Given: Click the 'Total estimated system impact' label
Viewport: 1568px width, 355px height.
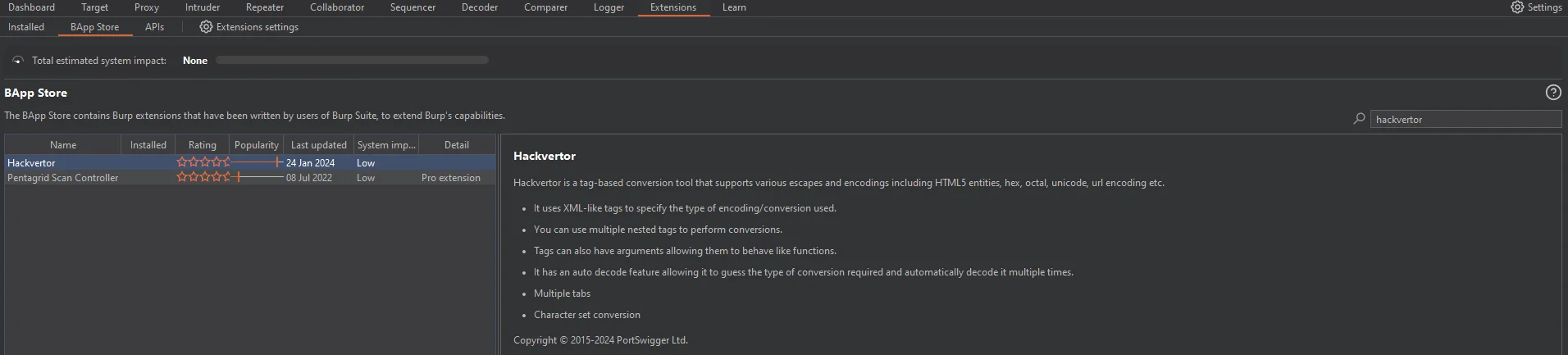Looking at the screenshot, I should 99,61.
